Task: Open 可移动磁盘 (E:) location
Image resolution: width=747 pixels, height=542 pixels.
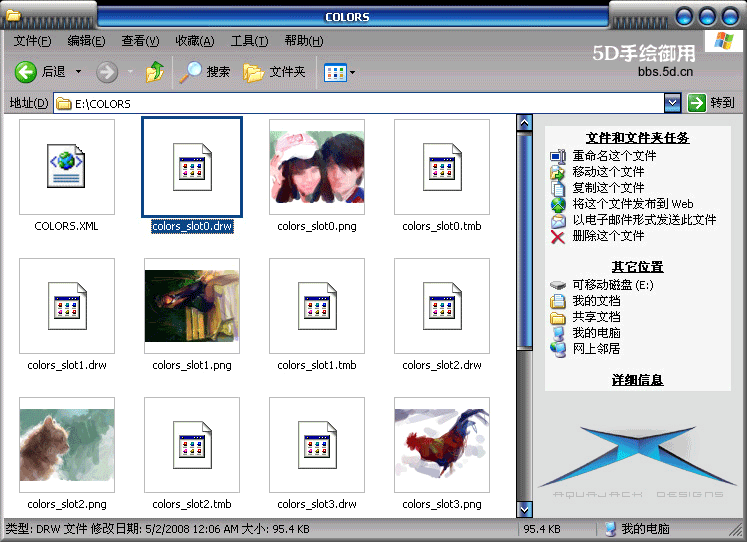Action: (613, 285)
